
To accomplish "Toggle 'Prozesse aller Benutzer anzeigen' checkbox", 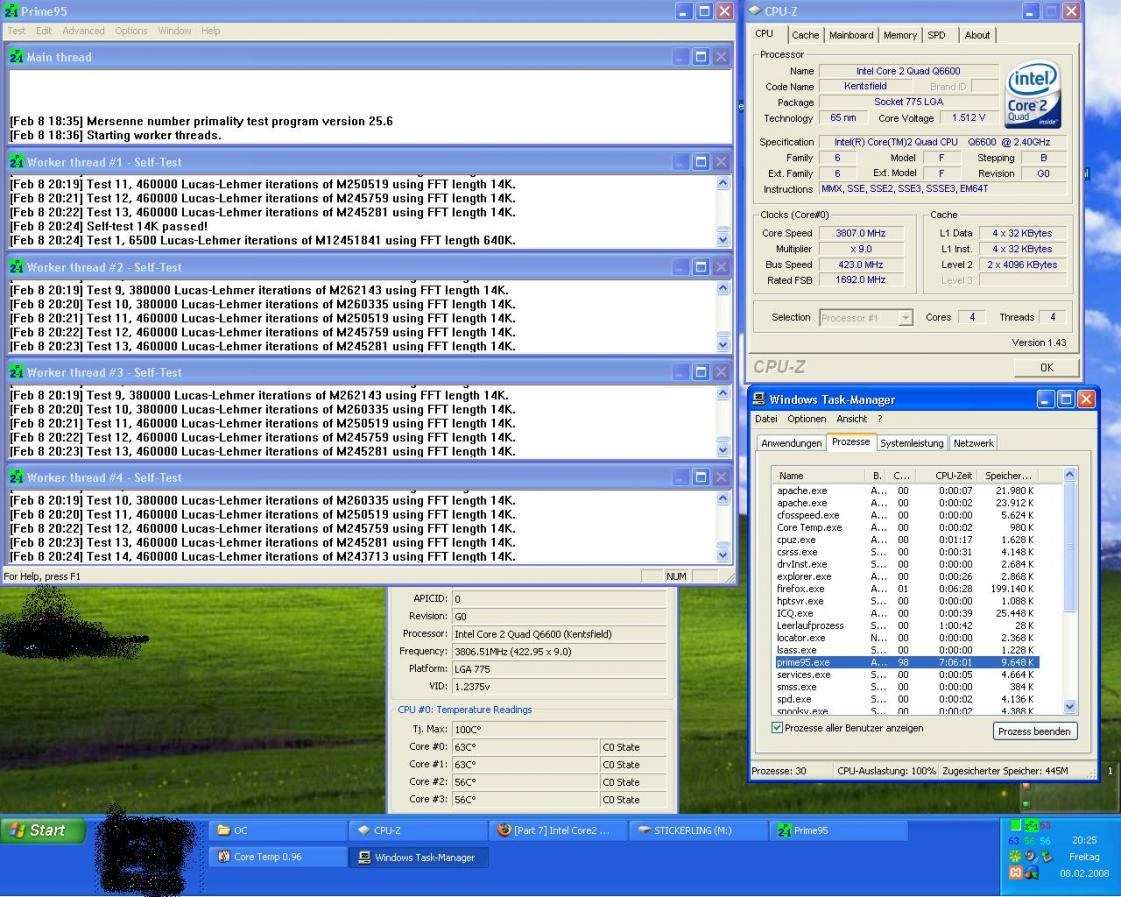I will [778, 728].
